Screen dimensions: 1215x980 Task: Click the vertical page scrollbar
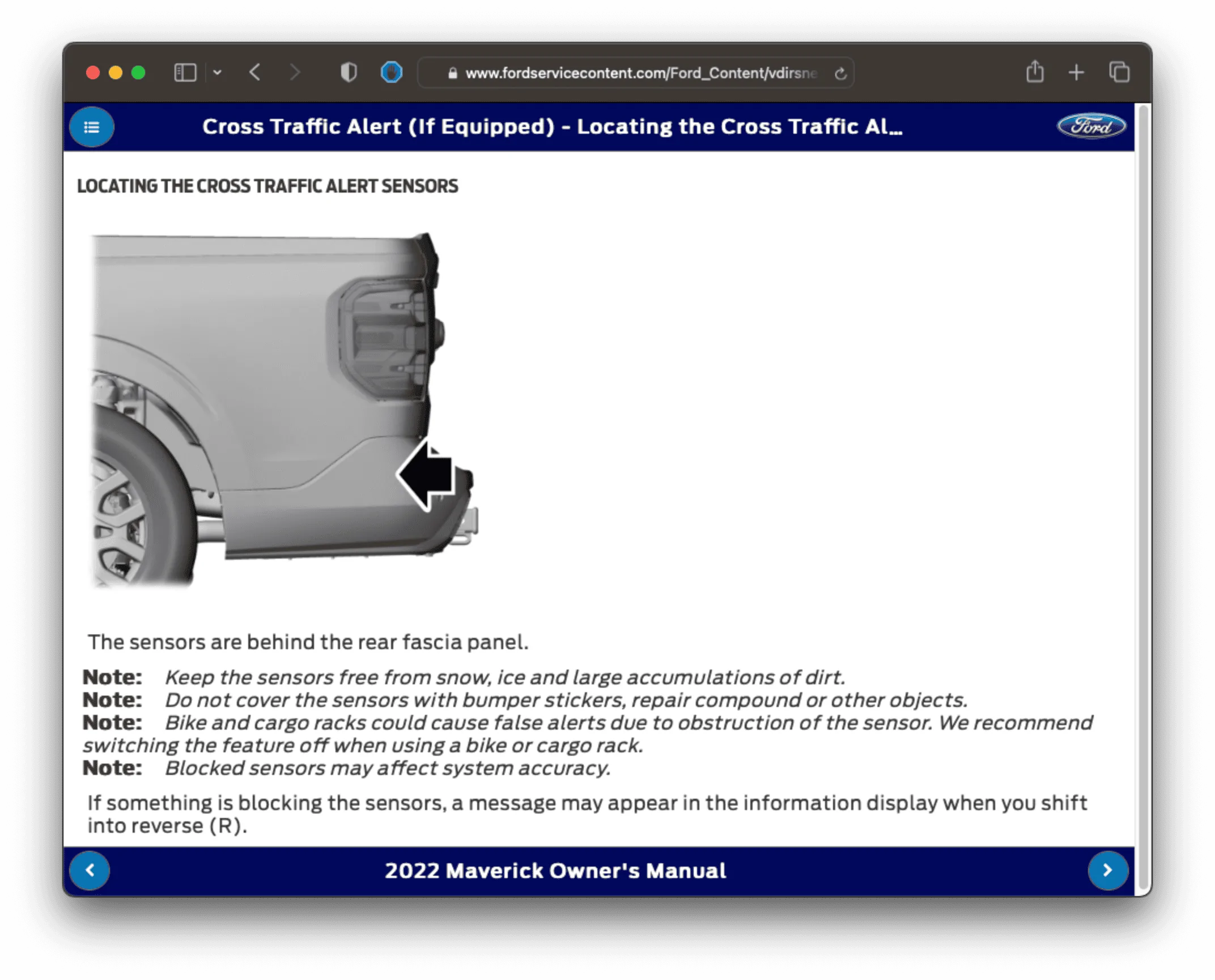(x=1144, y=498)
